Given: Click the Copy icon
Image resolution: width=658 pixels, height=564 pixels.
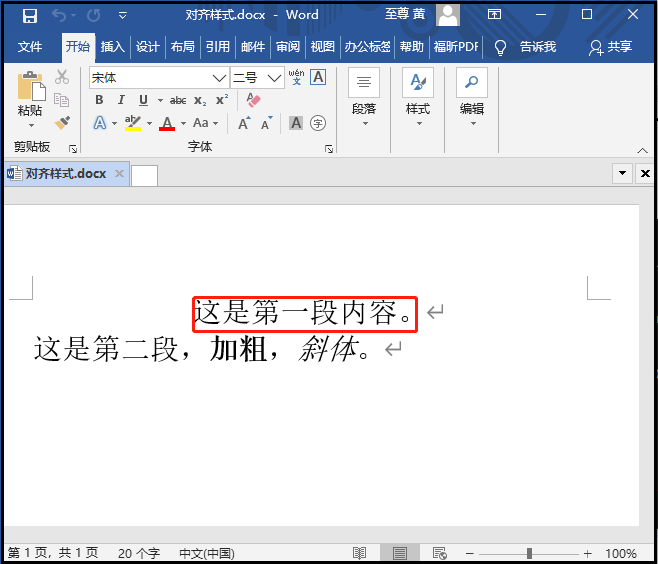Looking at the screenshot, I should [62, 100].
